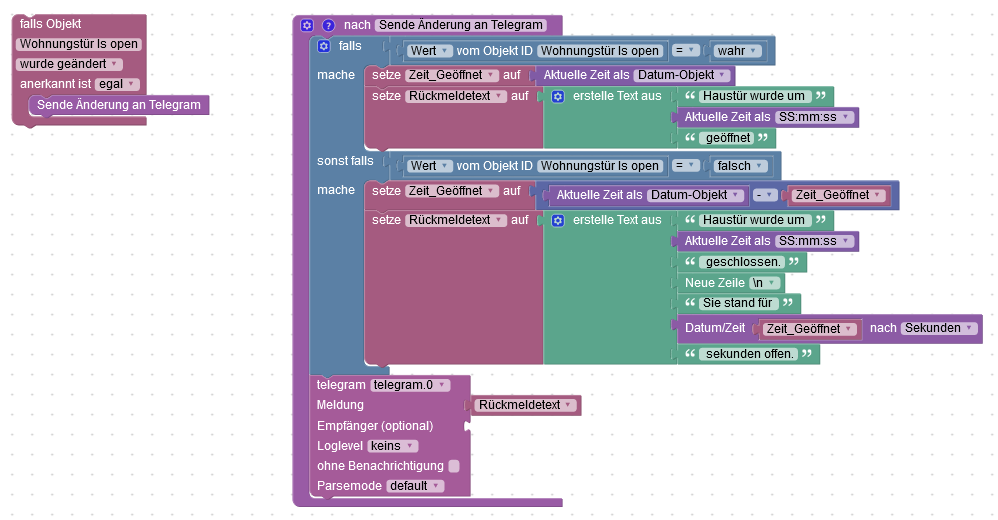Click the 'Datum/Zeit' block label
Viewport: 998px width, 520px height.
coord(715,328)
